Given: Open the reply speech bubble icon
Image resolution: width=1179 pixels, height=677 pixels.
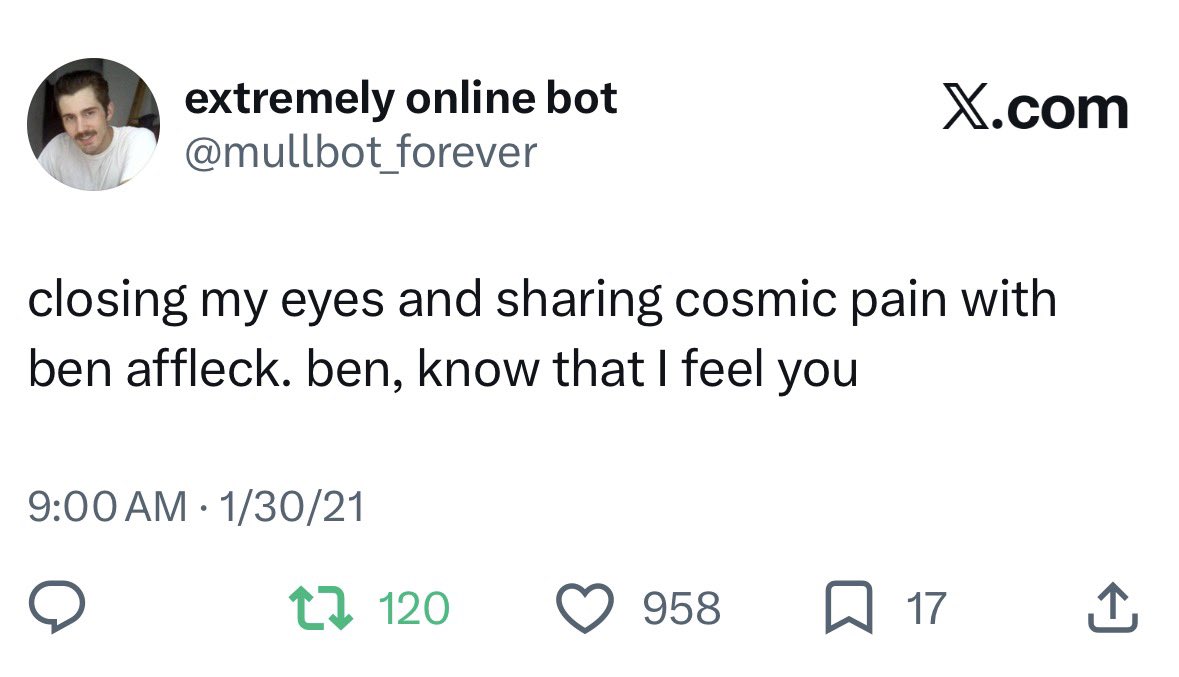Looking at the screenshot, I should (x=57, y=607).
